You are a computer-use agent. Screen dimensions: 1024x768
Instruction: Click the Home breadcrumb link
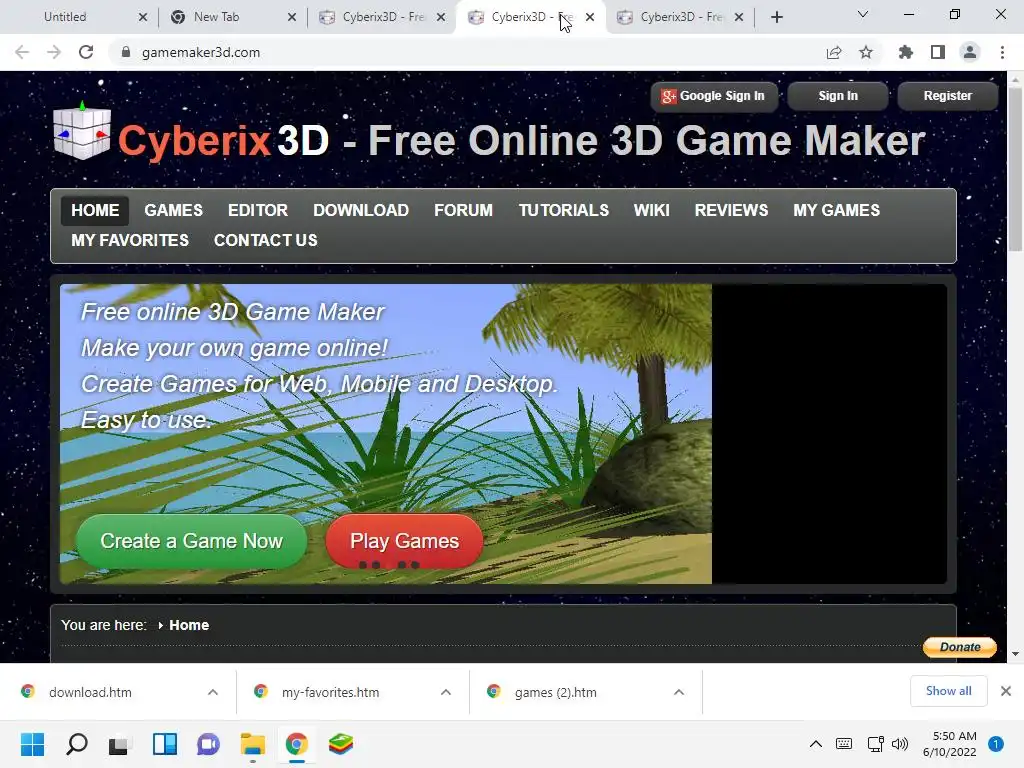[189, 625]
